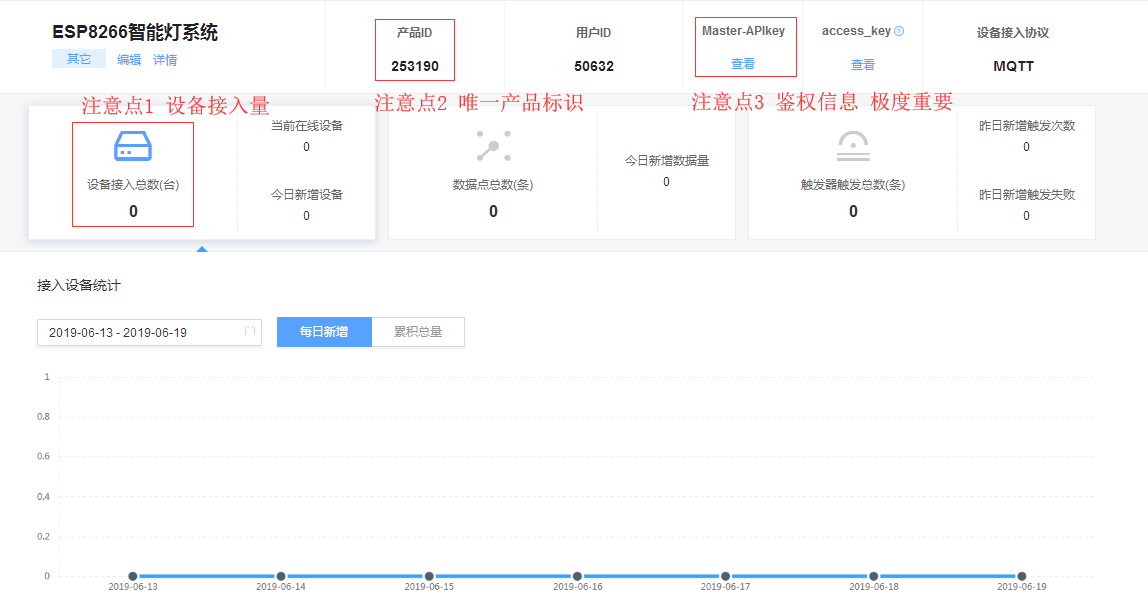Click the Master-APIkey header label
The height and width of the screenshot is (609, 1148).
pyautogui.click(x=743, y=31)
